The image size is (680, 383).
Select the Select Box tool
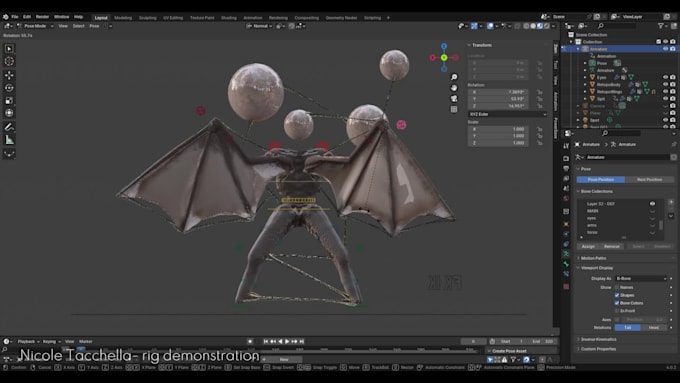[9, 49]
